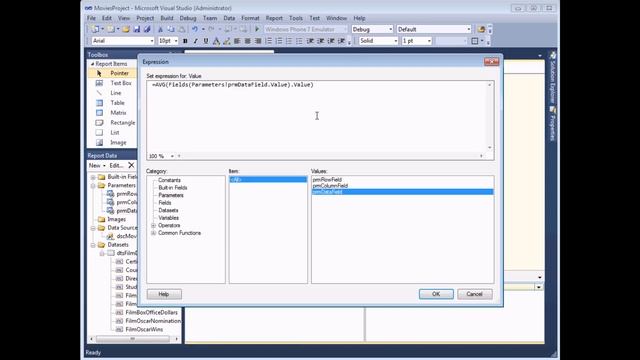
Task: Click the Save All toolbar icon
Action: [147, 29]
